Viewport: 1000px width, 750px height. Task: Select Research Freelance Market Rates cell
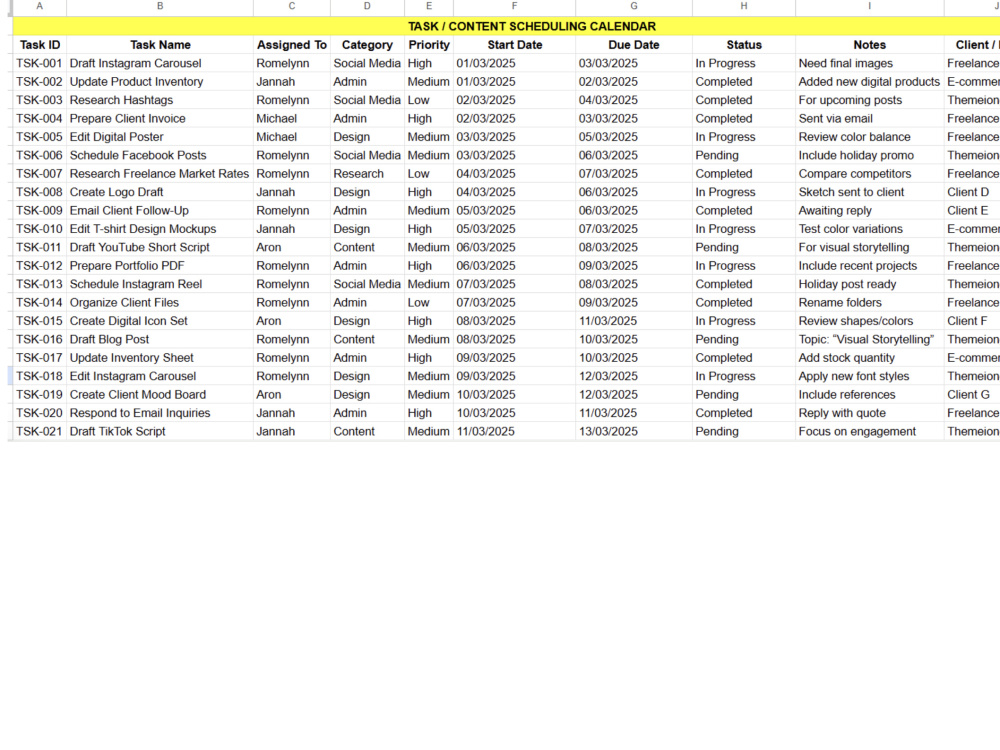pyautogui.click(x=159, y=173)
